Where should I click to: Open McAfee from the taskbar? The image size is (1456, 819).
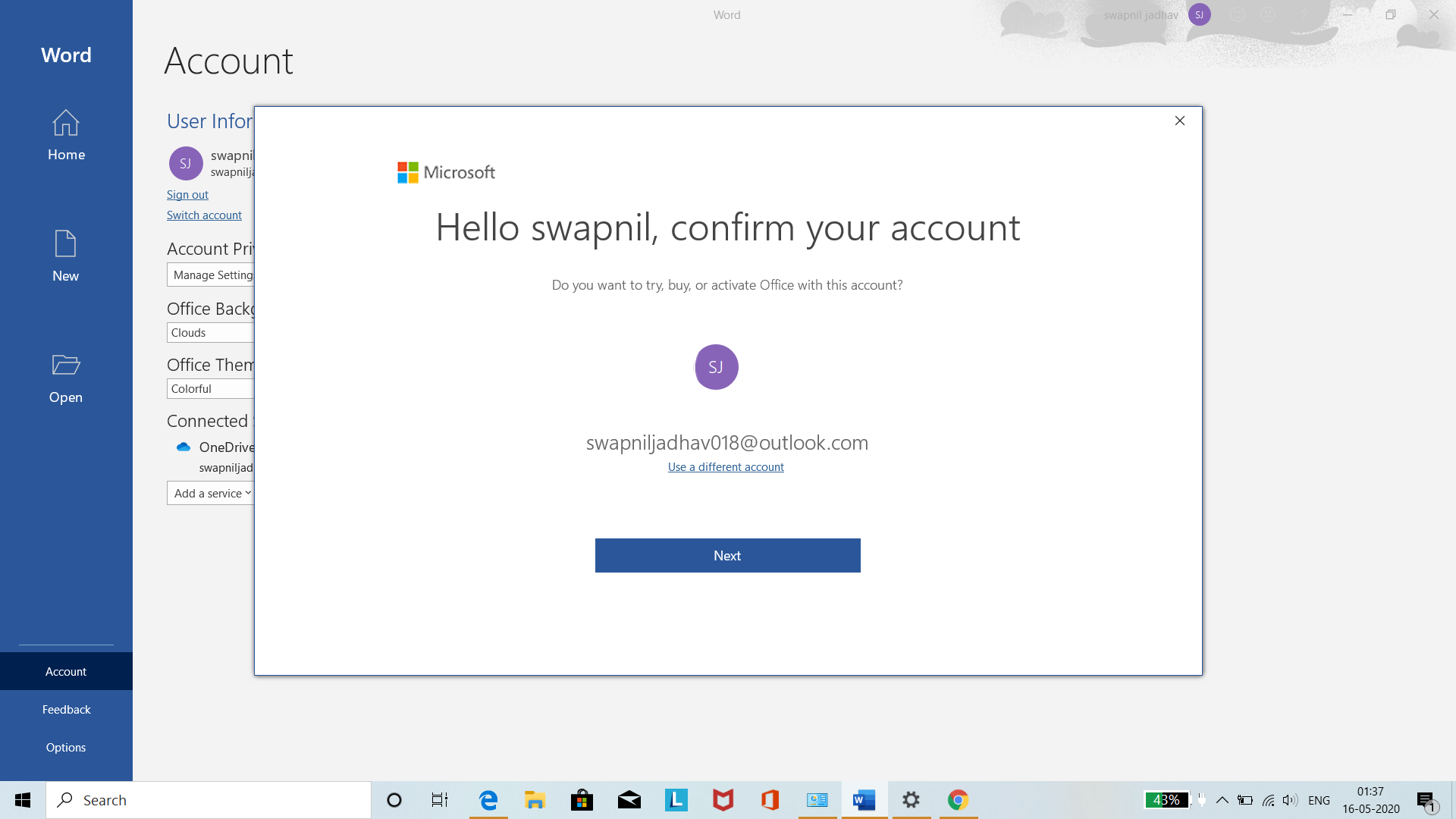(723, 800)
